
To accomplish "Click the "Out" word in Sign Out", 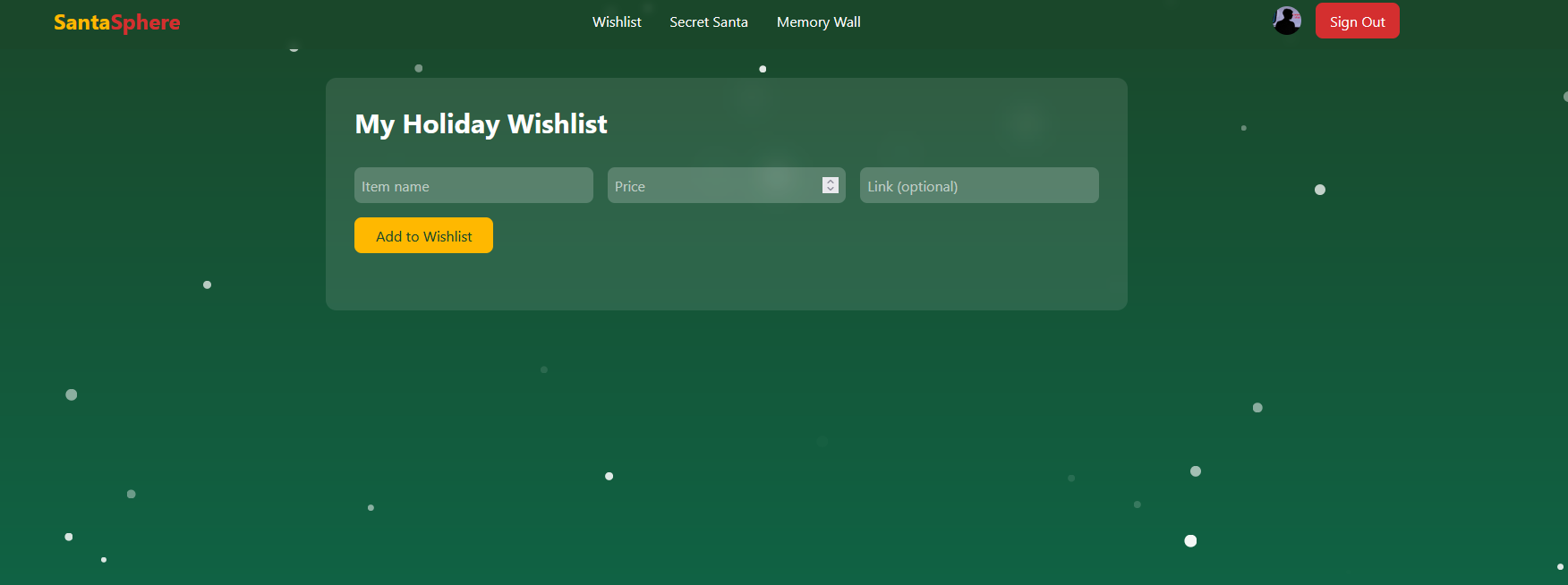I will coord(1374,22).
